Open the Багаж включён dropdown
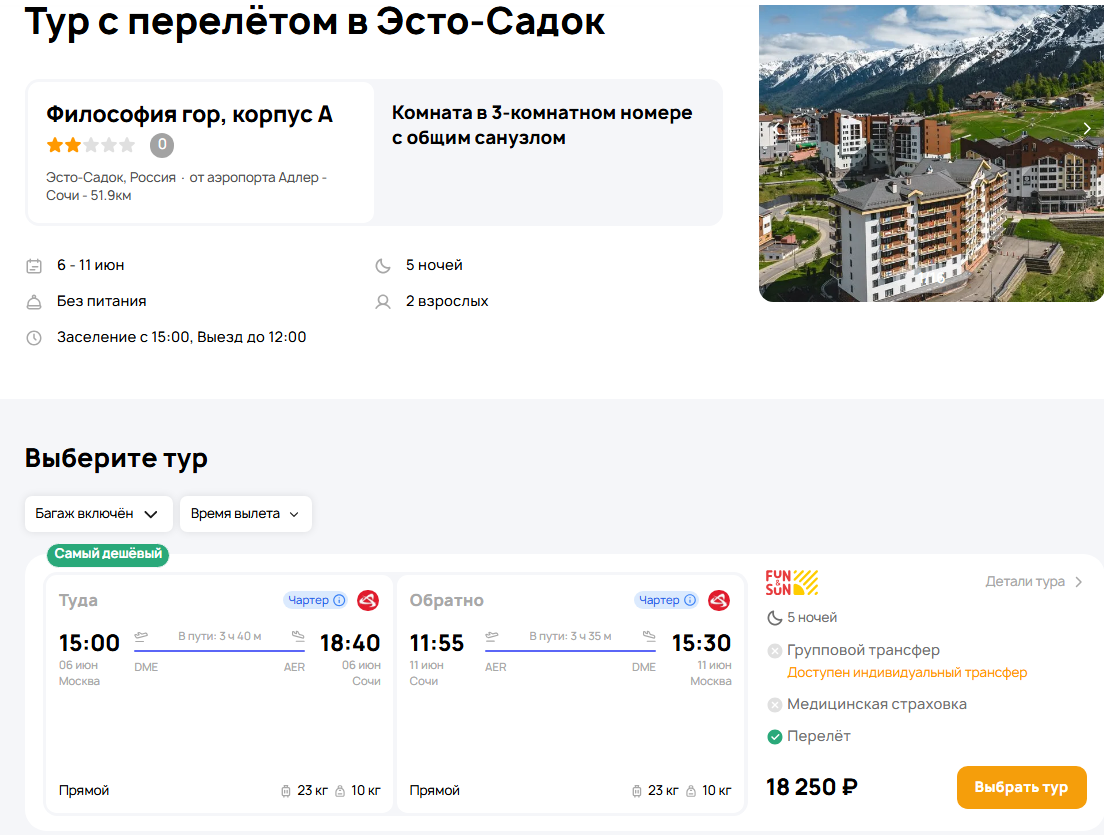The width and height of the screenshot is (1104, 835). pyautogui.click(x=99, y=514)
